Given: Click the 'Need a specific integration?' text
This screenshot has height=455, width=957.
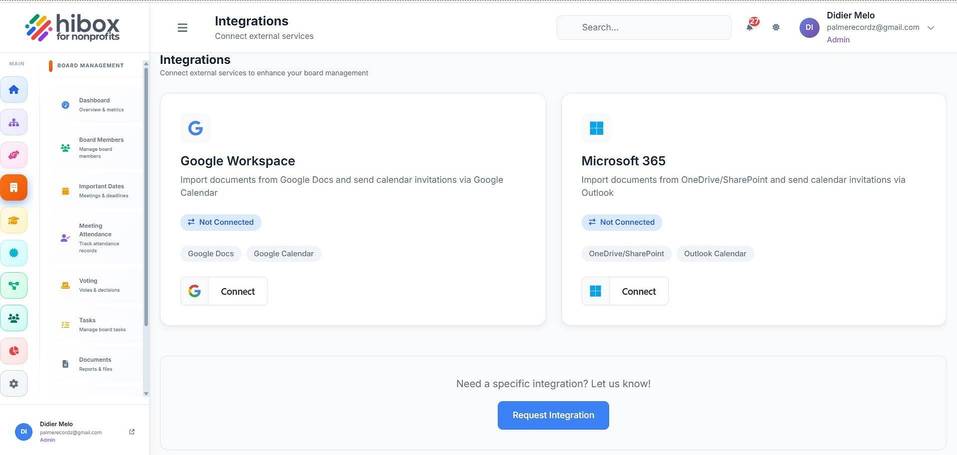Looking at the screenshot, I should [553, 384].
